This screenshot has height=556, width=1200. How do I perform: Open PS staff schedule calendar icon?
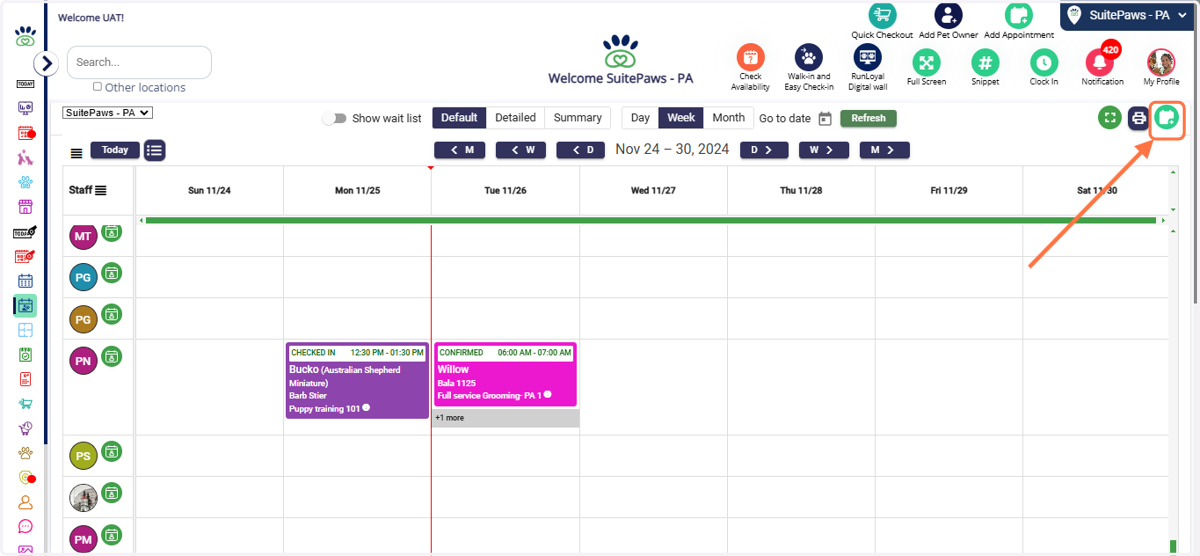point(111,451)
